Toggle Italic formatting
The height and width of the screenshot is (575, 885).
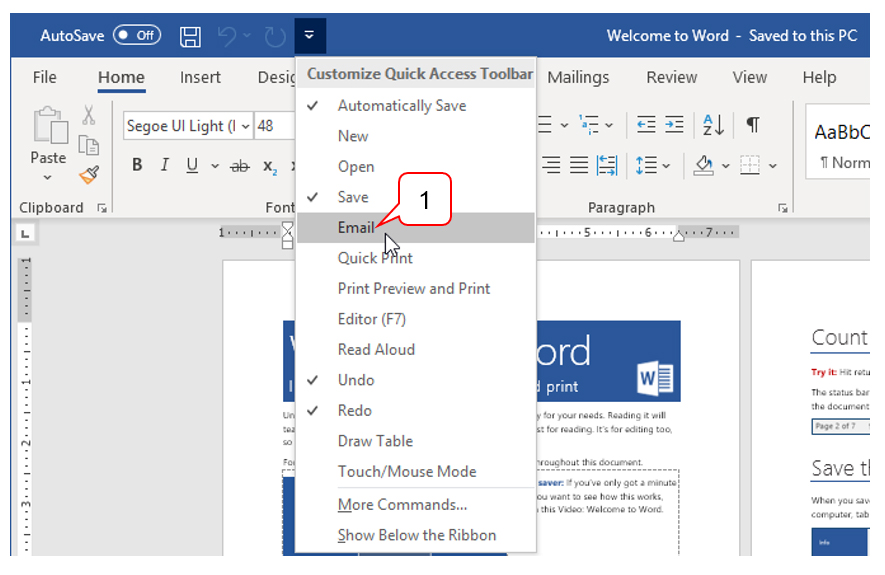tap(164, 165)
